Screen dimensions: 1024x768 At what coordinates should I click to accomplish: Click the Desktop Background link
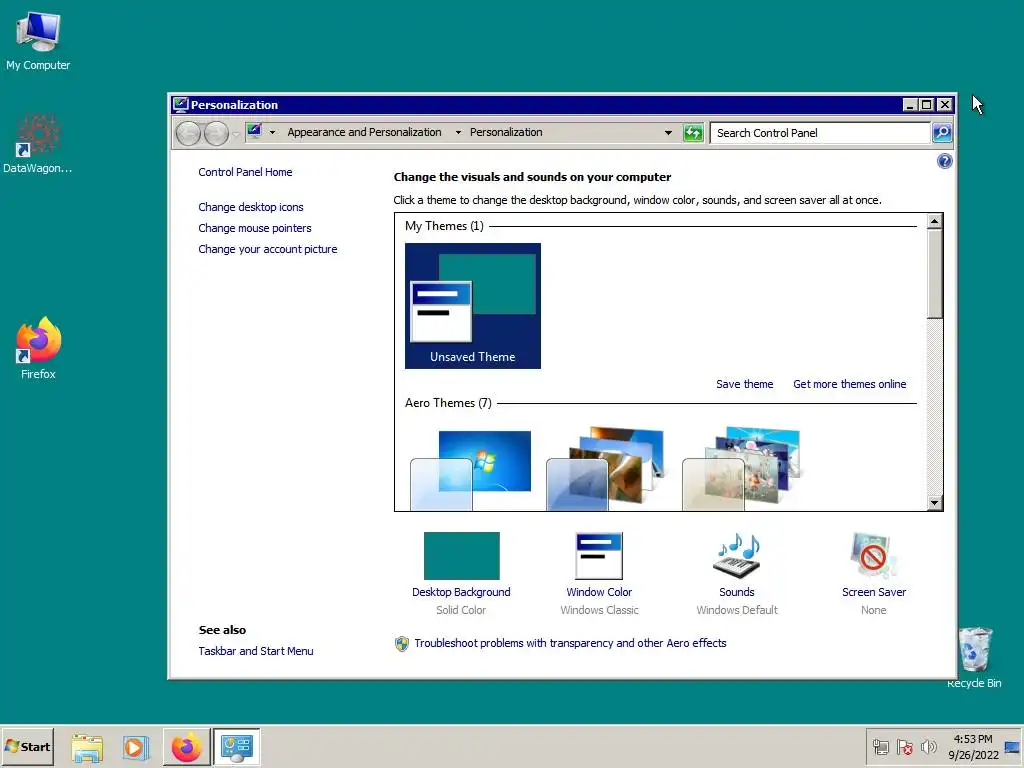461,592
